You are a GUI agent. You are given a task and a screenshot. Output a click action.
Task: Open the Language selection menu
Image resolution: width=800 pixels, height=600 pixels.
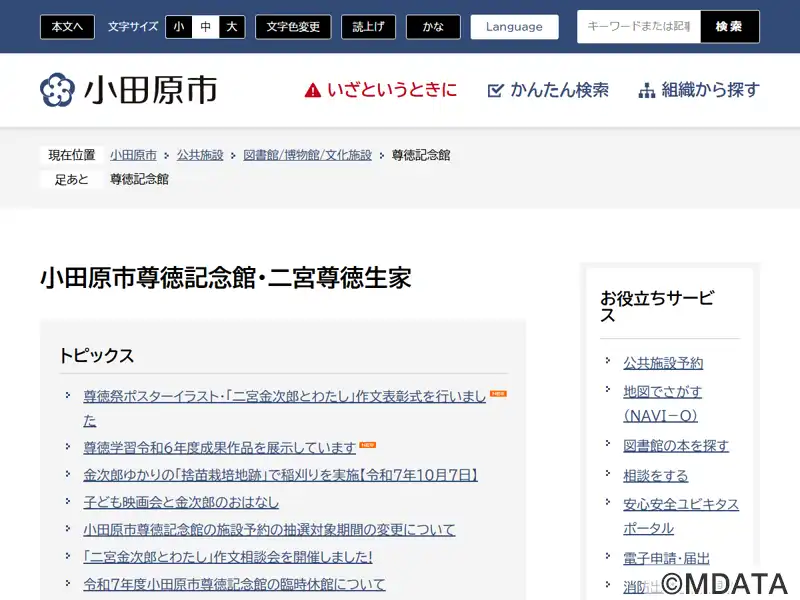point(514,27)
